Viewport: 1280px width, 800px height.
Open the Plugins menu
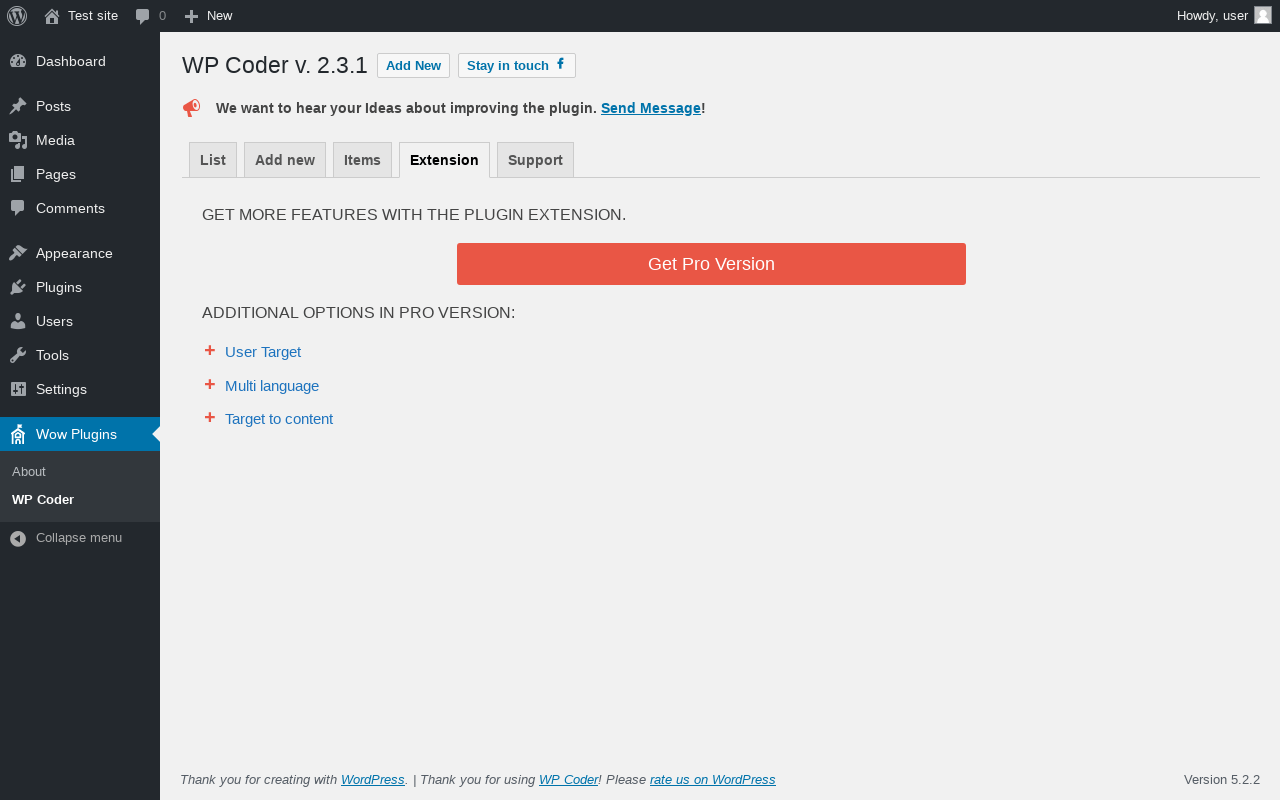coord(80,287)
